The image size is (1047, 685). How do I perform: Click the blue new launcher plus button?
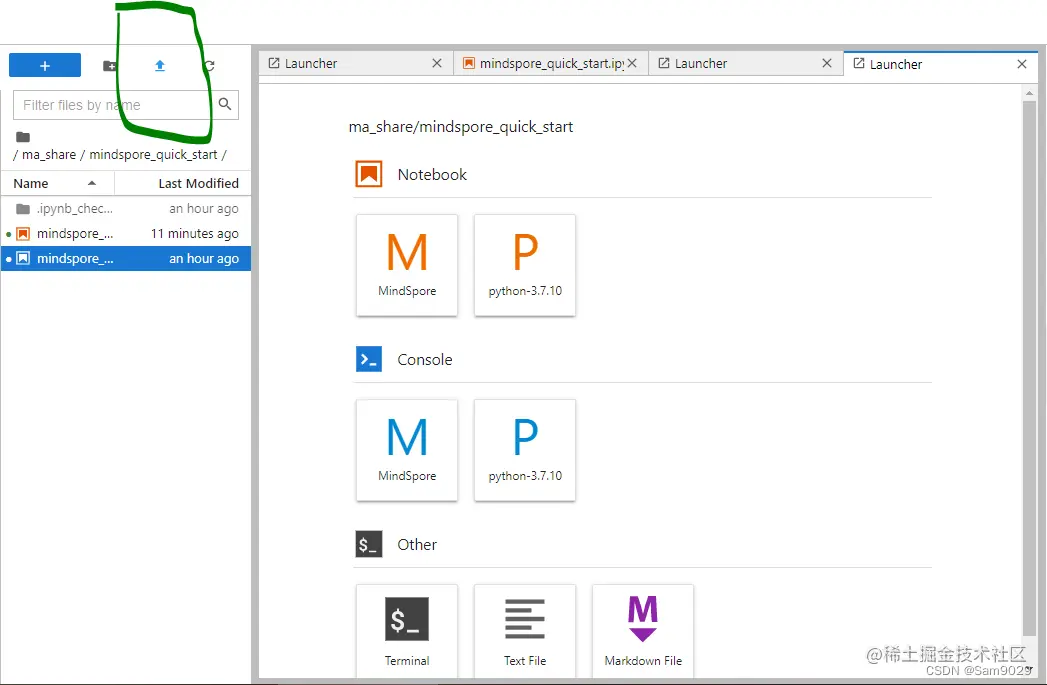click(x=45, y=65)
